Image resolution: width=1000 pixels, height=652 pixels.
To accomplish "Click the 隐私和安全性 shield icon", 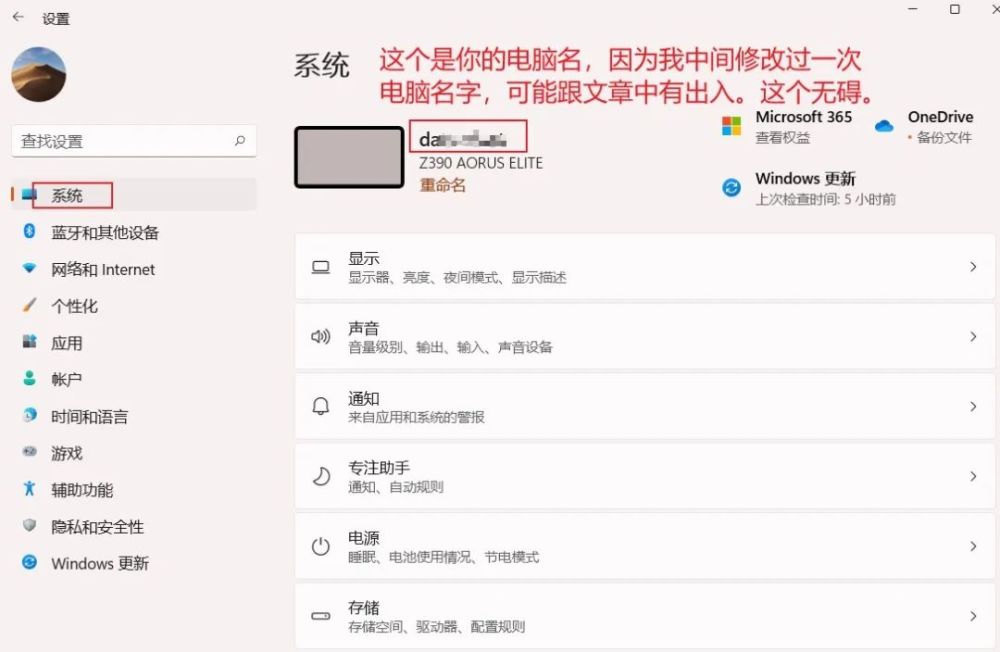I will [29, 525].
